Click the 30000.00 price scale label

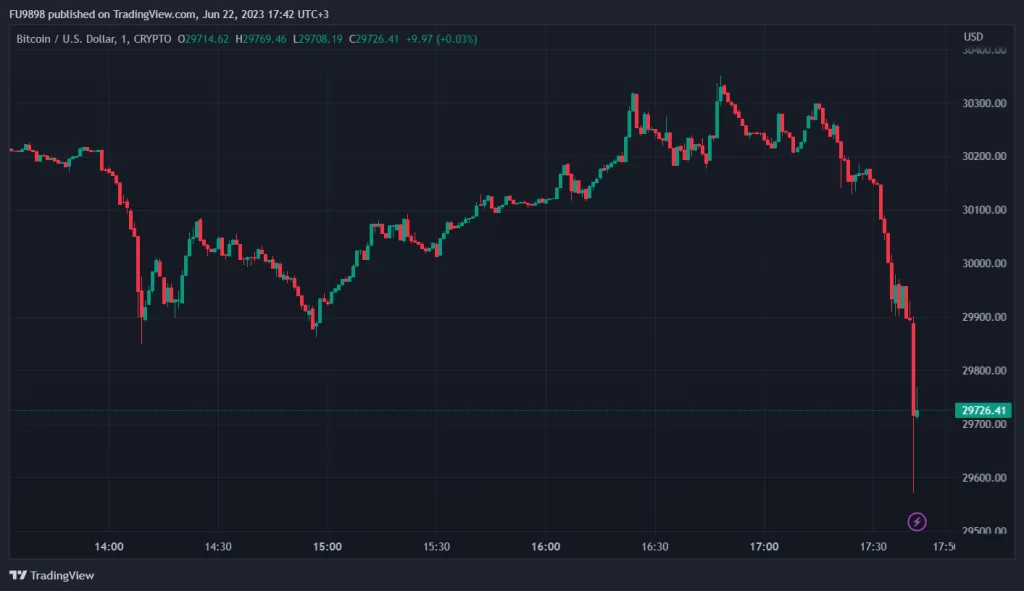[983, 264]
